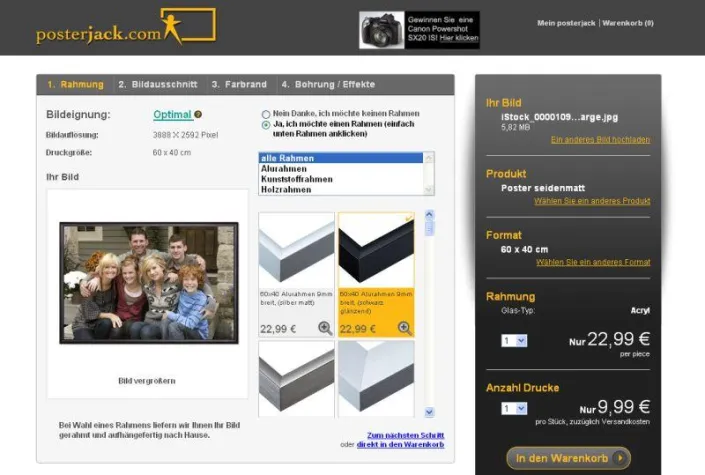Select the wide light silver frame thumbnail
The image size is (705, 475).
pyautogui.click(x=376, y=379)
